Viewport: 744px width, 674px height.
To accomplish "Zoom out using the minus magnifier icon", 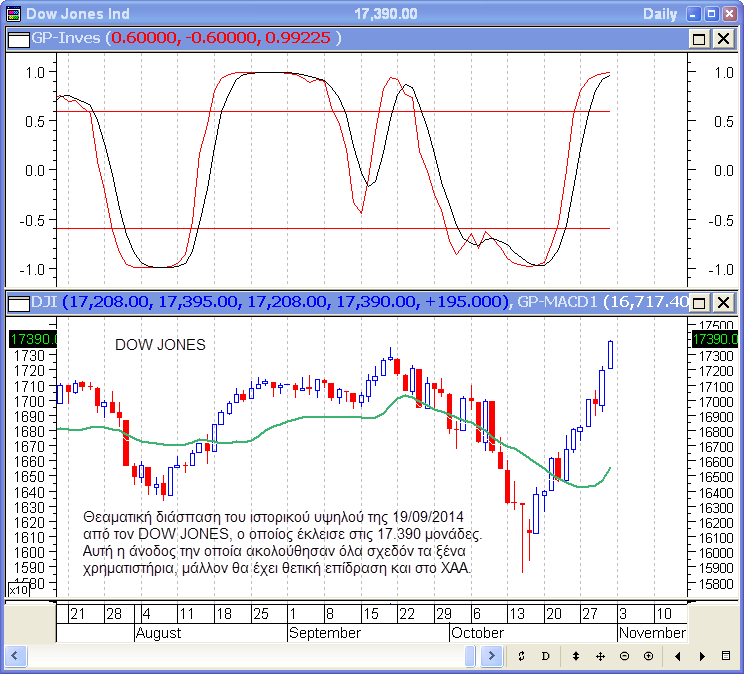I will (624, 656).
